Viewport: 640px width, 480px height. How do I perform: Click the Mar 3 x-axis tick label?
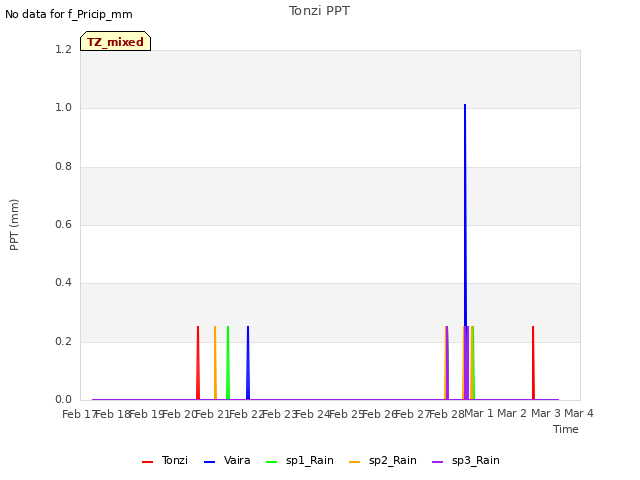[x=546, y=413]
